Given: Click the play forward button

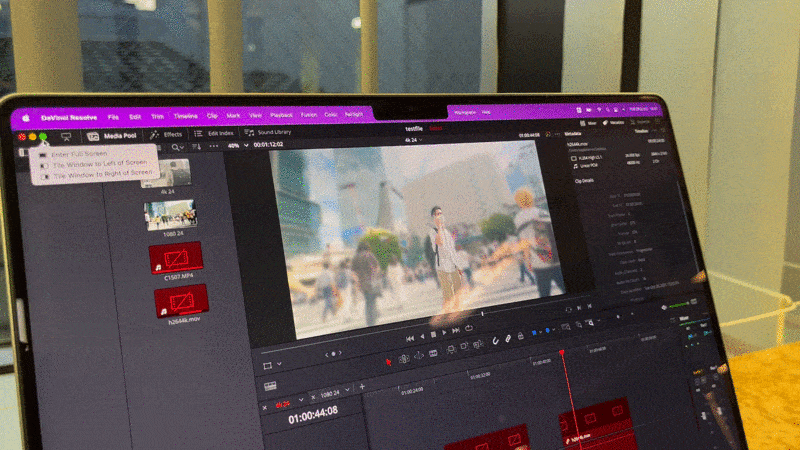Looking at the screenshot, I should point(444,333).
